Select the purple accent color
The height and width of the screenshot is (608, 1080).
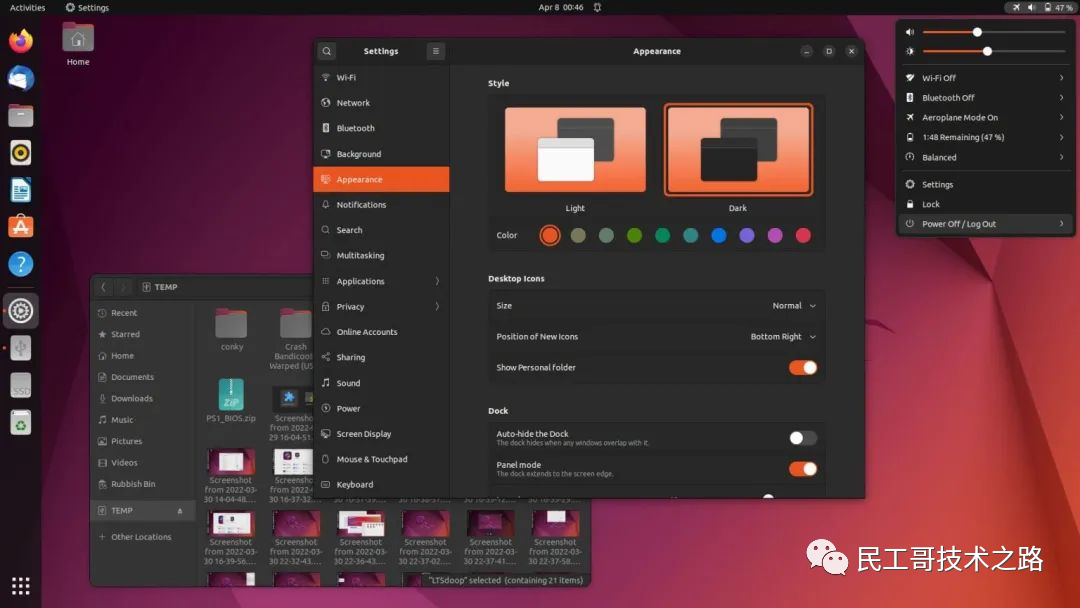pos(747,235)
